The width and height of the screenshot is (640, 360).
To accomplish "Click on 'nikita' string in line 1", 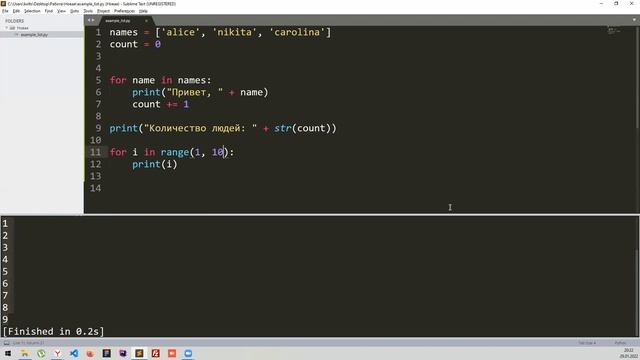I will pyautogui.click(x=234, y=32).
